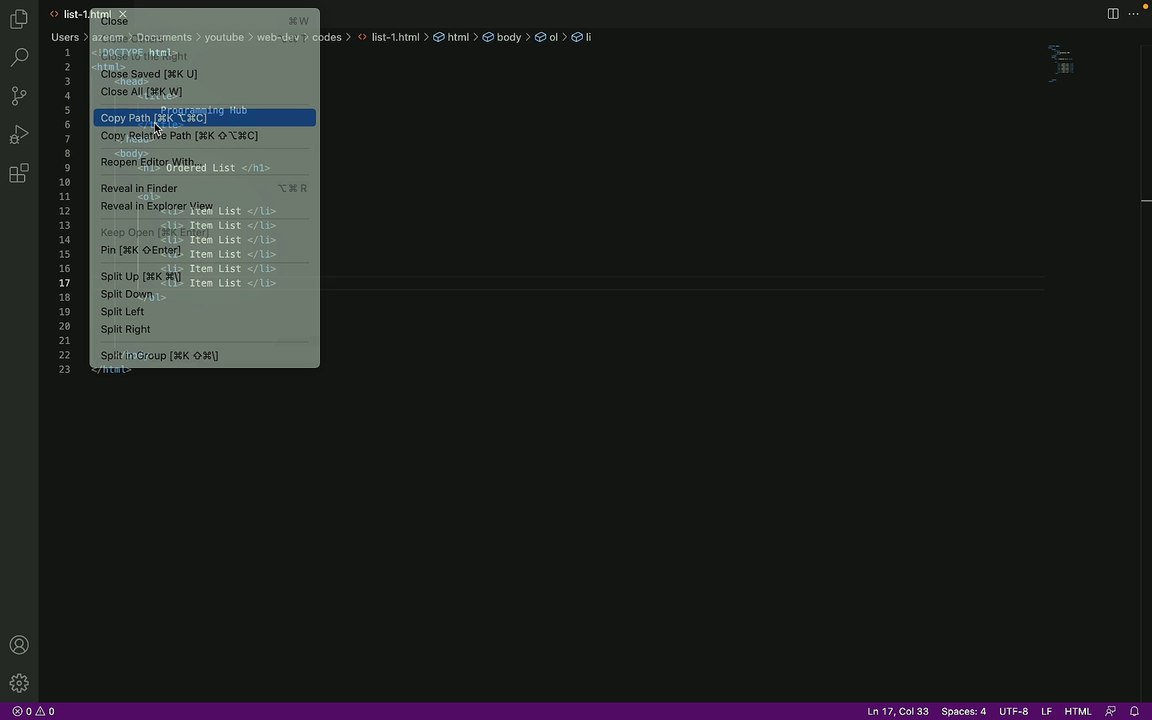This screenshot has width=1152, height=720.
Task: Choose Pin from the tab context menu
Action: [x=140, y=250]
